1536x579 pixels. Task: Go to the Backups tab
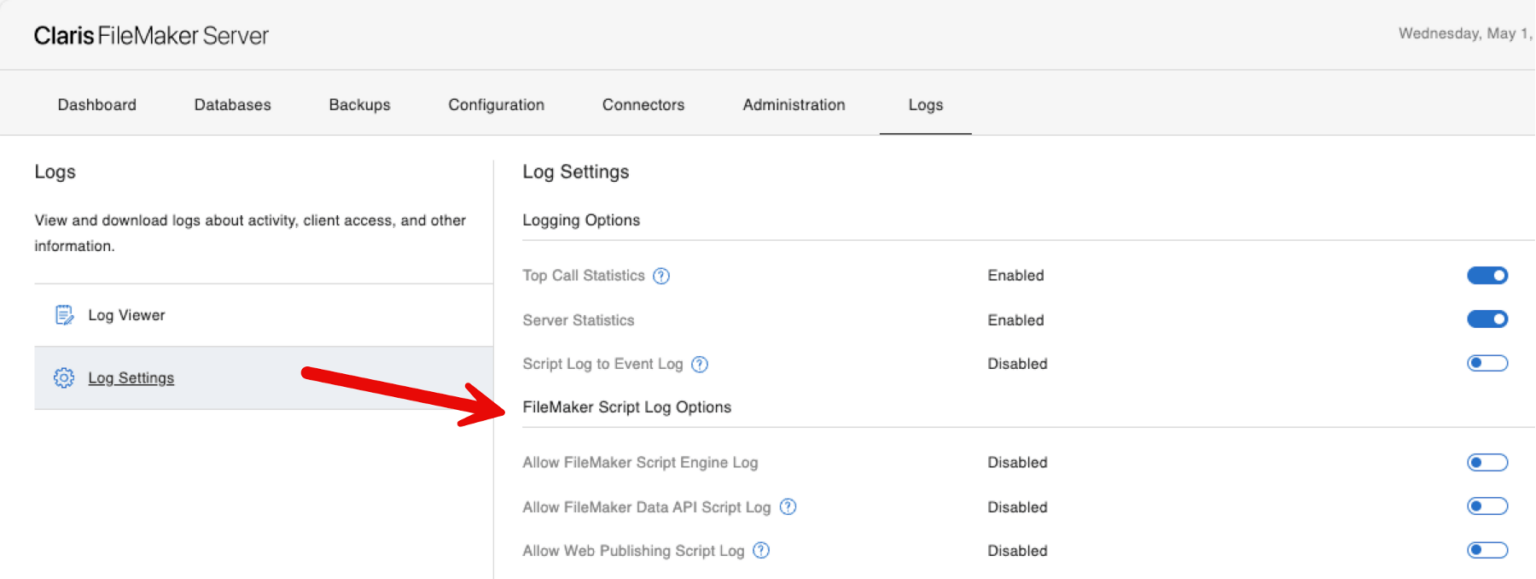click(x=359, y=104)
